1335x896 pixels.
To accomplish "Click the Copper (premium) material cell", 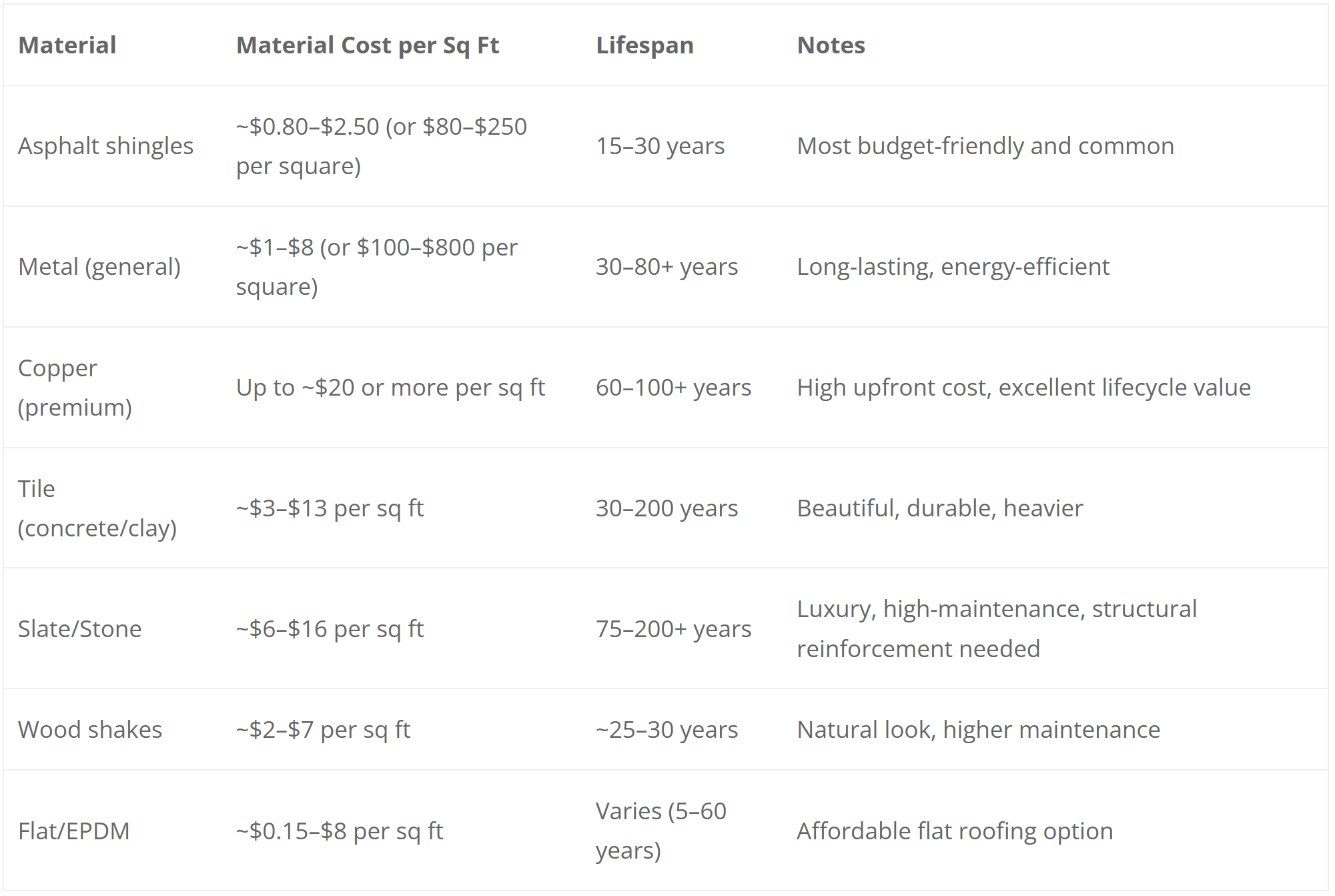I will click(75, 388).
